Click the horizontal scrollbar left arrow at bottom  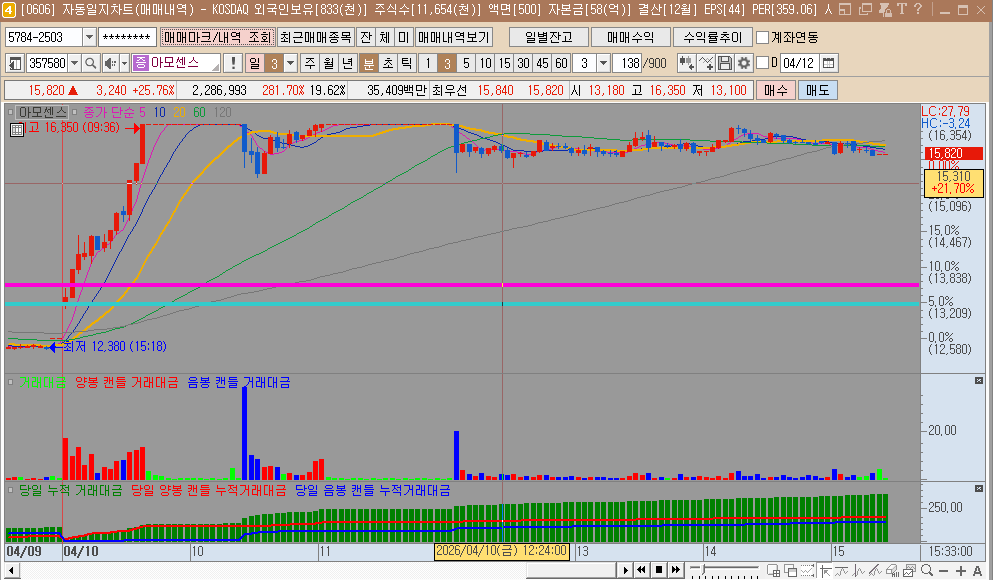click(x=11, y=571)
